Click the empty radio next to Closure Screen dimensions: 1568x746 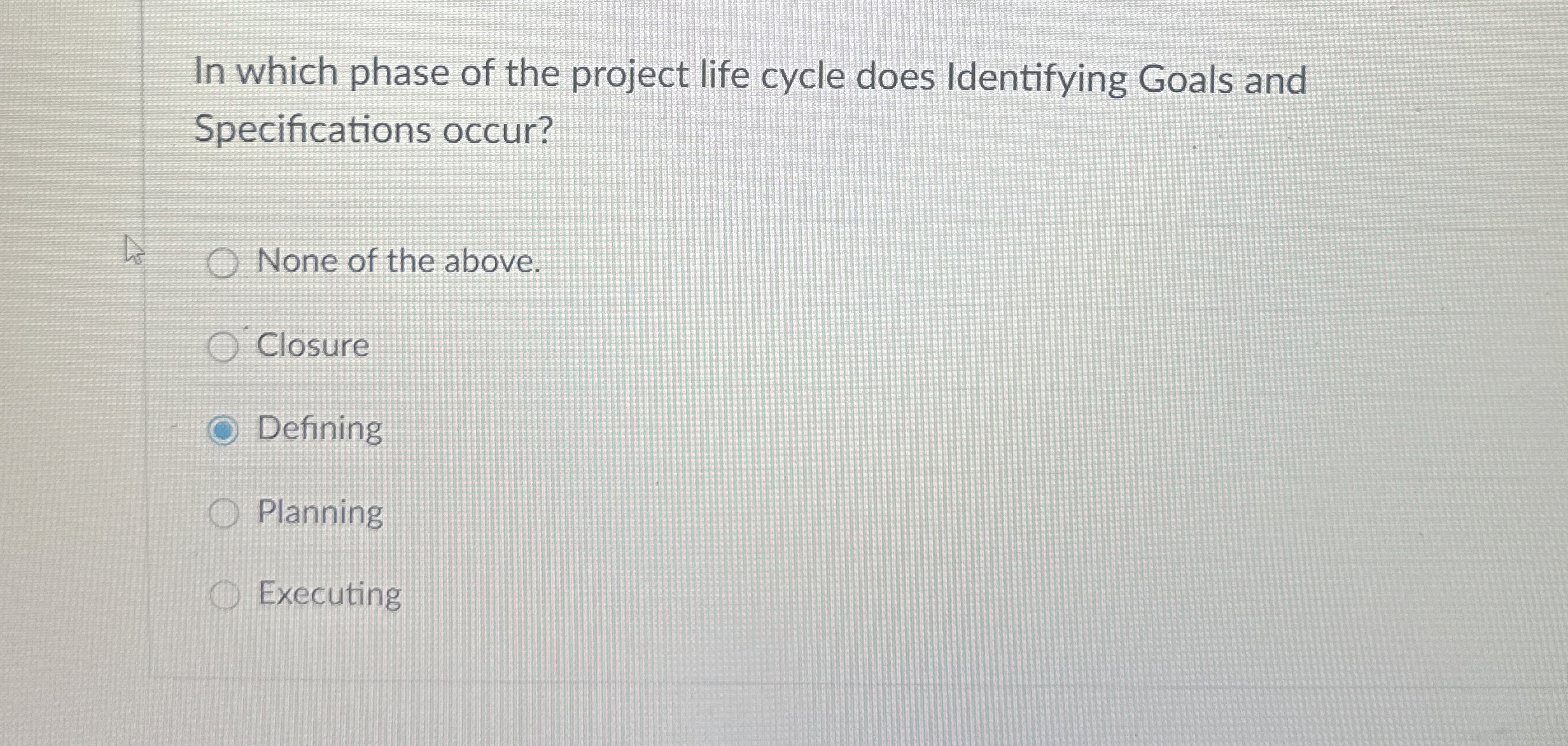coord(224,347)
